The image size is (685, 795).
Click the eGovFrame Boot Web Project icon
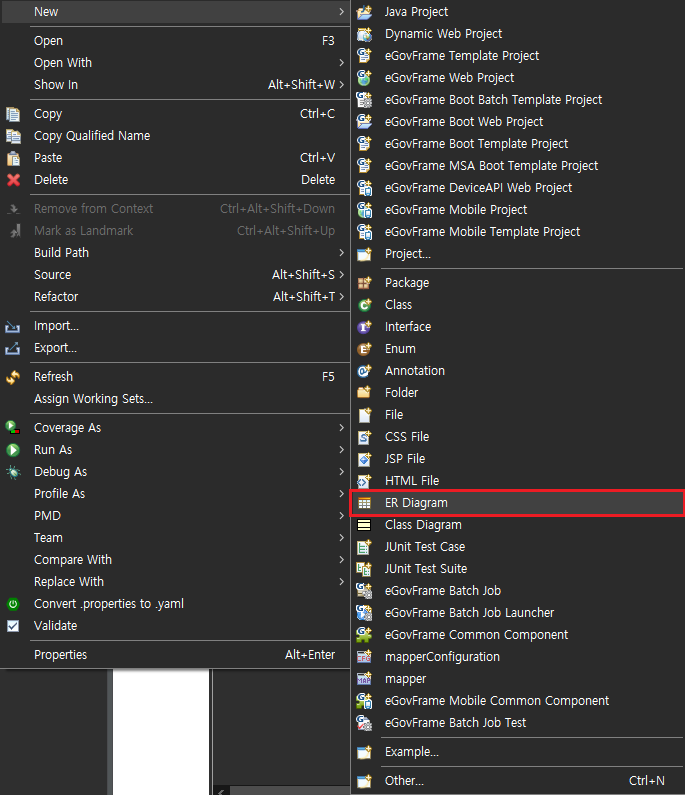point(364,122)
